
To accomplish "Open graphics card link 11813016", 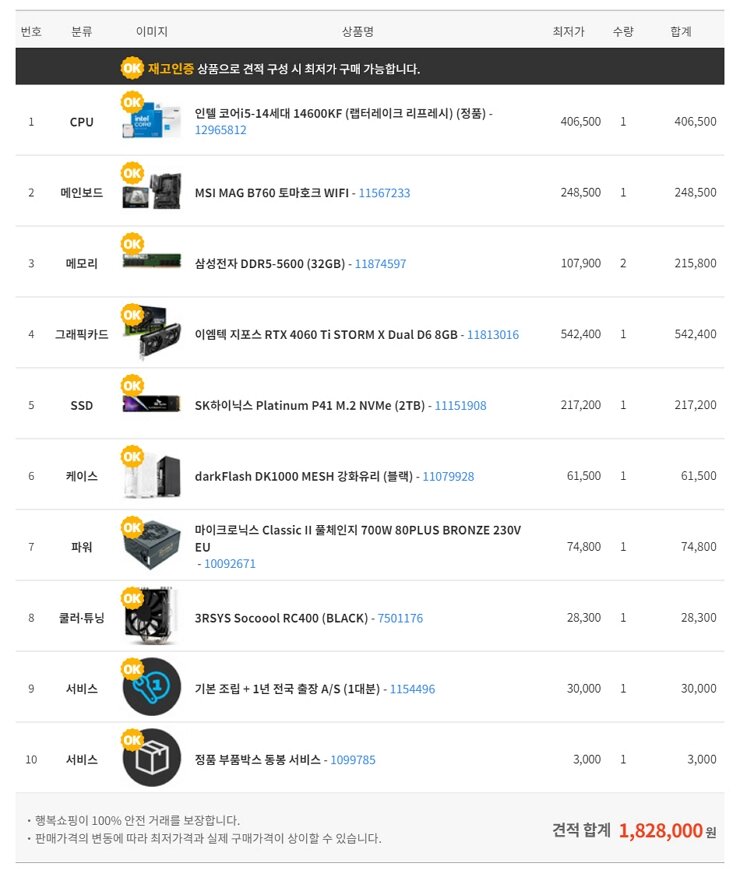I will [493, 335].
